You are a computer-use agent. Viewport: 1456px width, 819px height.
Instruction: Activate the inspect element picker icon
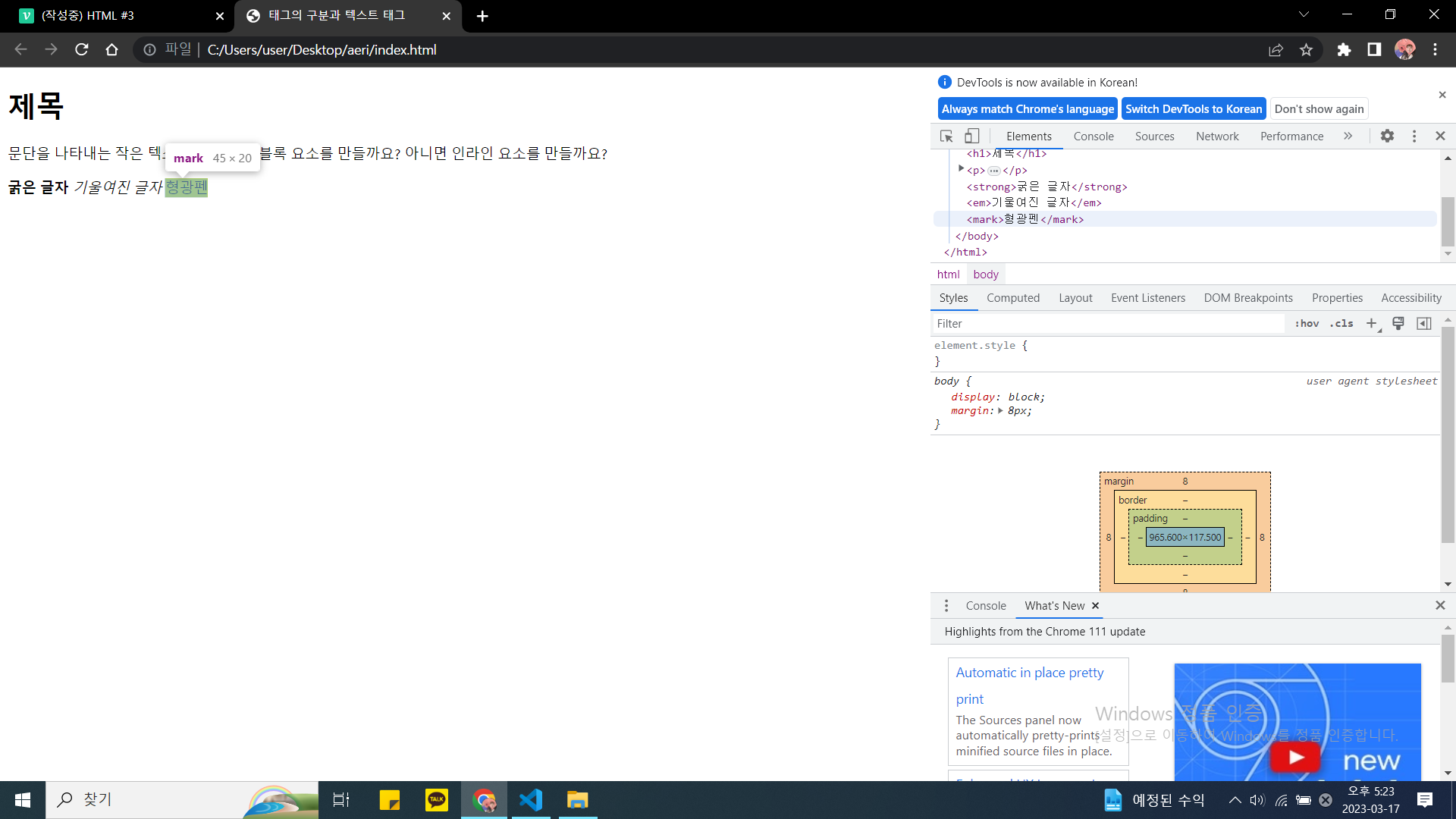(x=946, y=136)
